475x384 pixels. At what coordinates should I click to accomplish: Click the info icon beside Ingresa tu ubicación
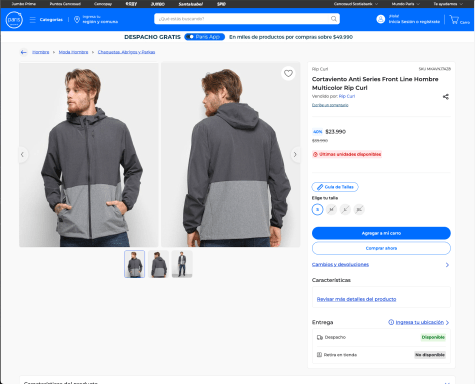[391, 322]
